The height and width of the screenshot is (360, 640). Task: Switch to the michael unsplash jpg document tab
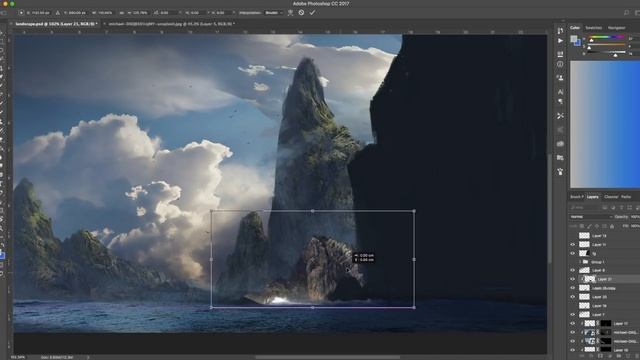point(170,24)
